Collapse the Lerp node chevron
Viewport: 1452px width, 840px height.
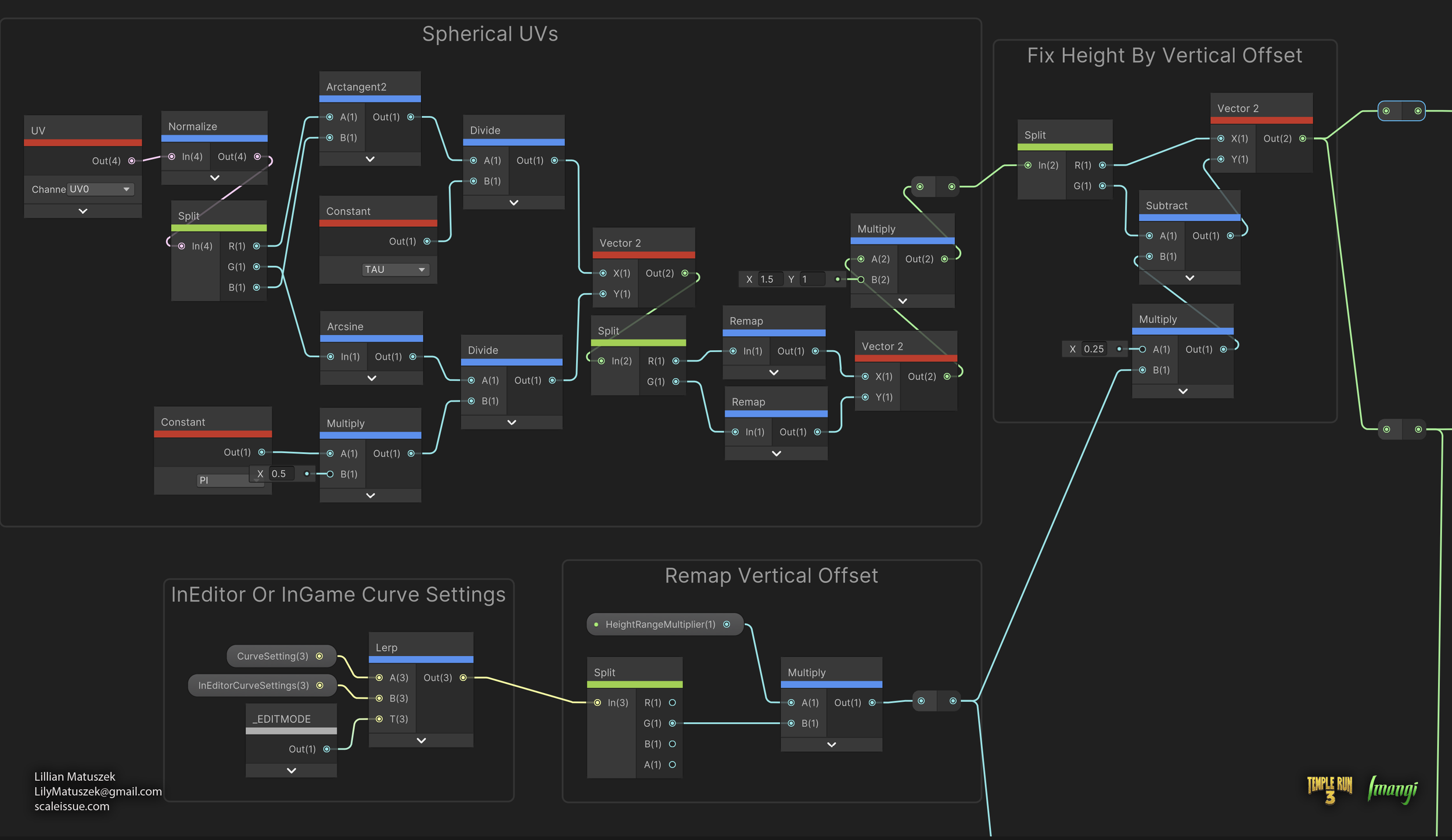(422, 741)
